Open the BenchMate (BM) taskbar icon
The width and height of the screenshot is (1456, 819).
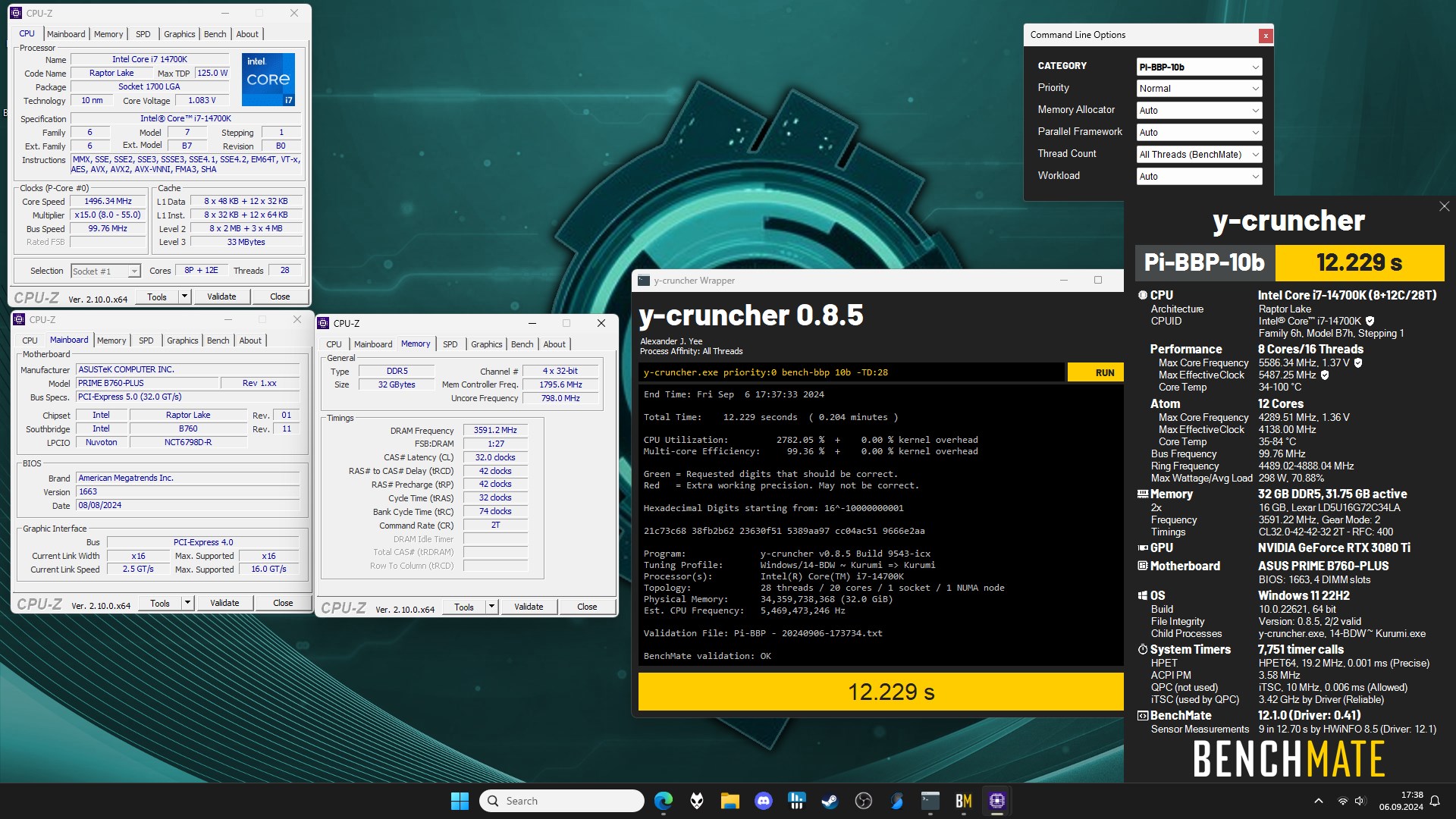point(963,801)
